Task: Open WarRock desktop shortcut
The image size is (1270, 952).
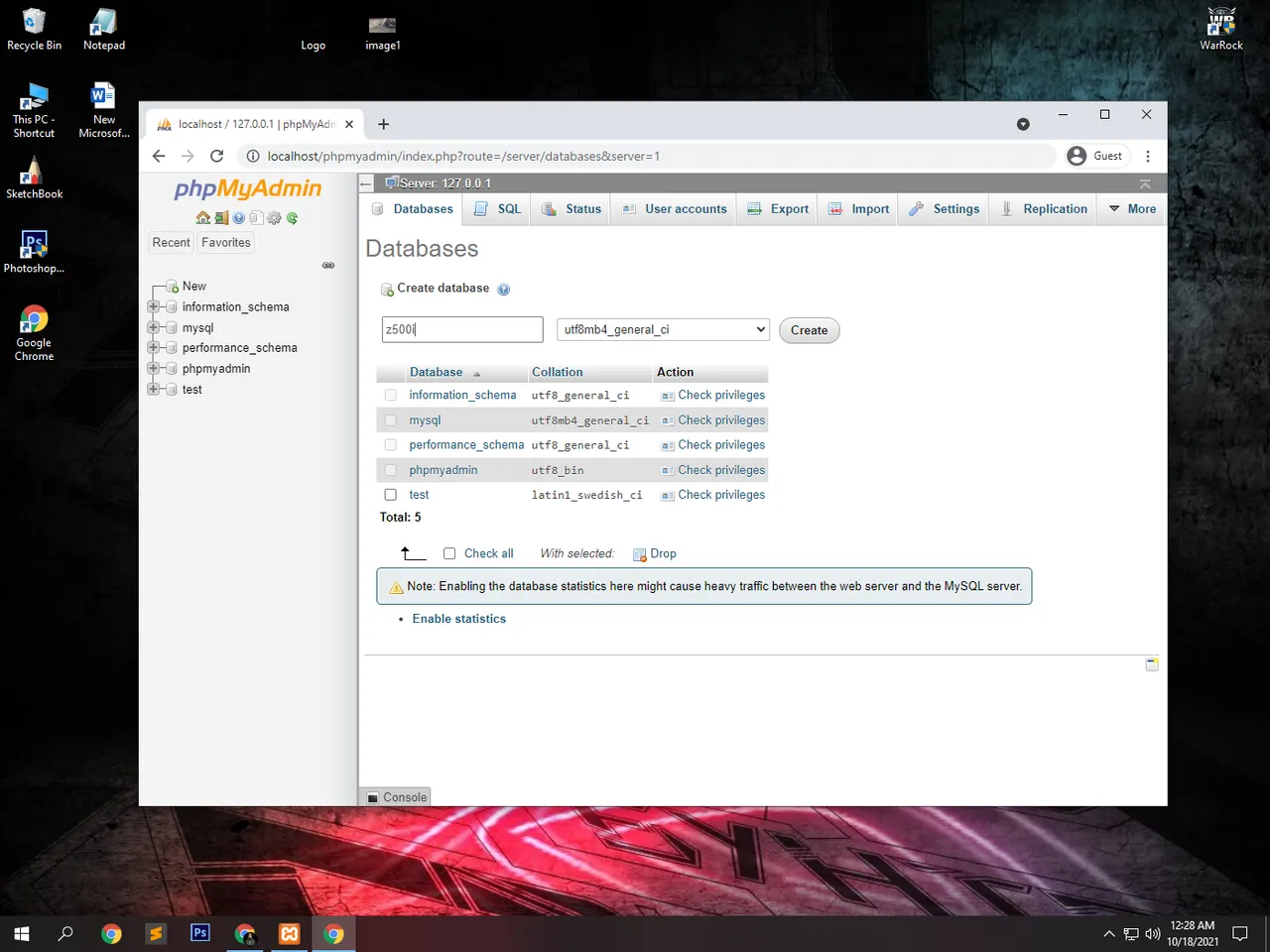Action: (1221, 28)
